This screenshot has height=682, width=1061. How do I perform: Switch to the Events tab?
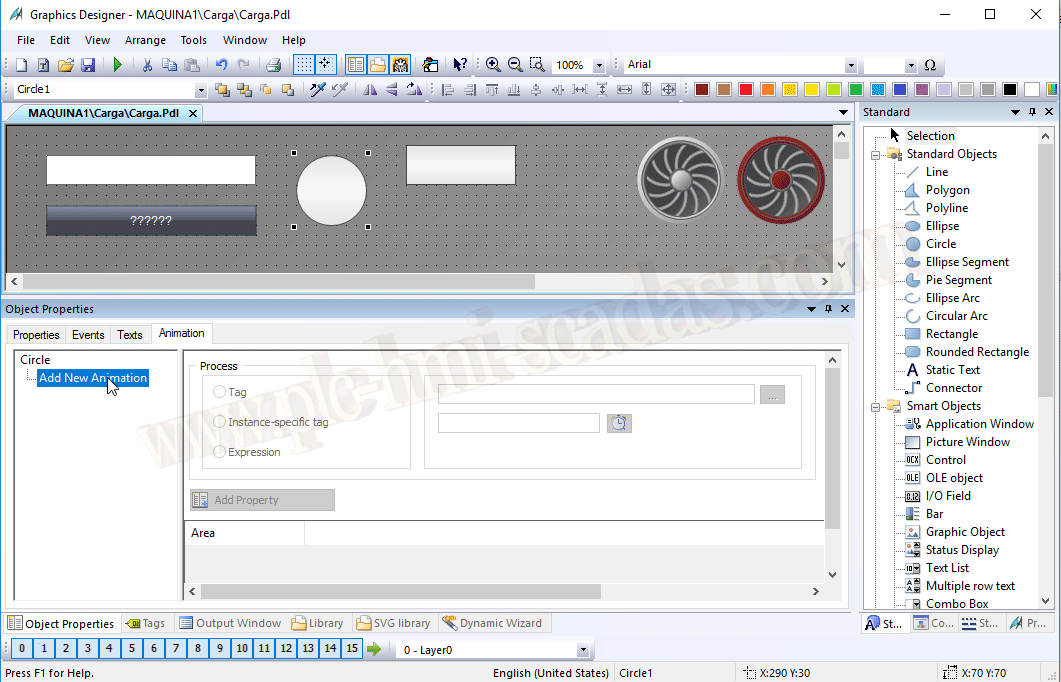click(88, 335)
